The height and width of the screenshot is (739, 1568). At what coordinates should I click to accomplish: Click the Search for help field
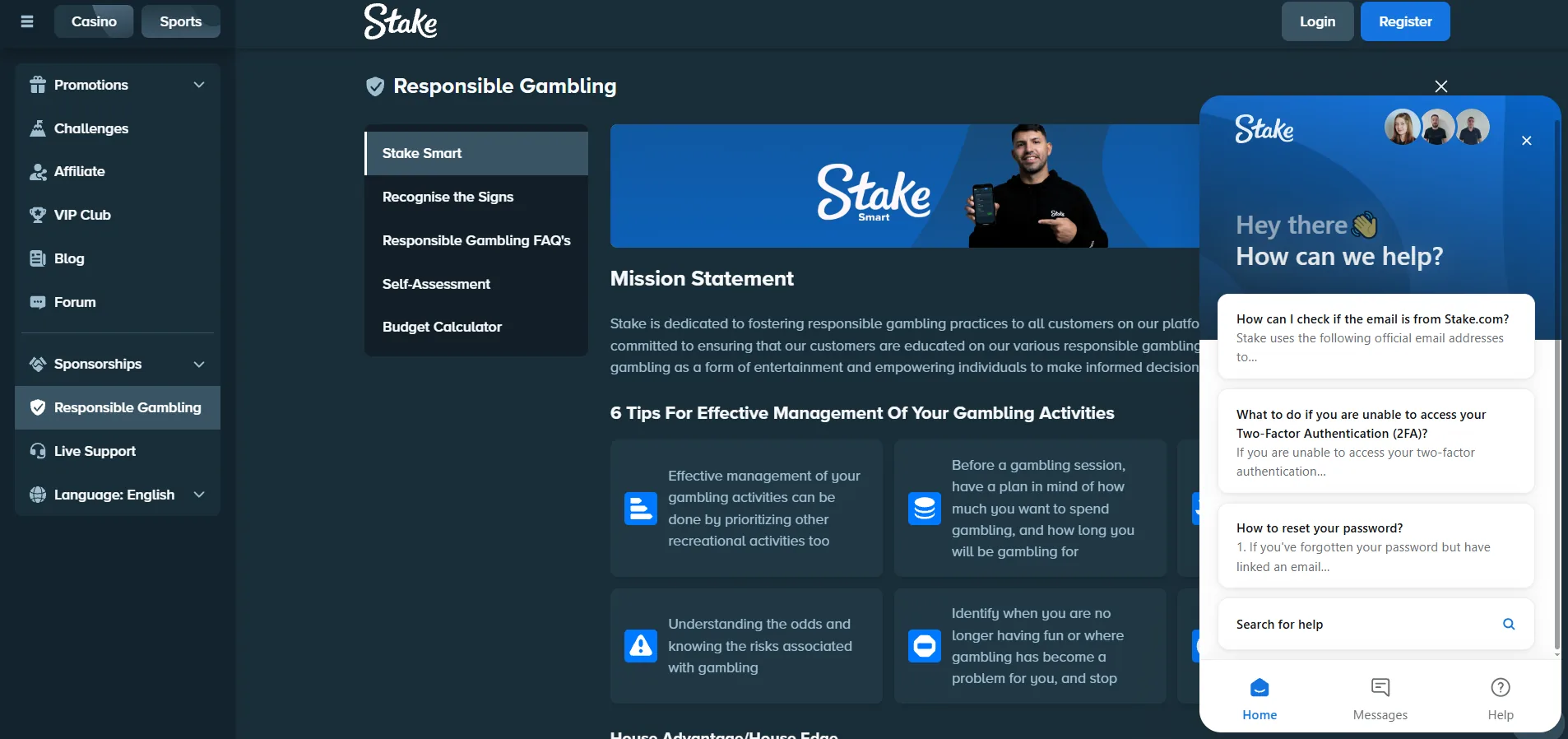point(1376,624)
